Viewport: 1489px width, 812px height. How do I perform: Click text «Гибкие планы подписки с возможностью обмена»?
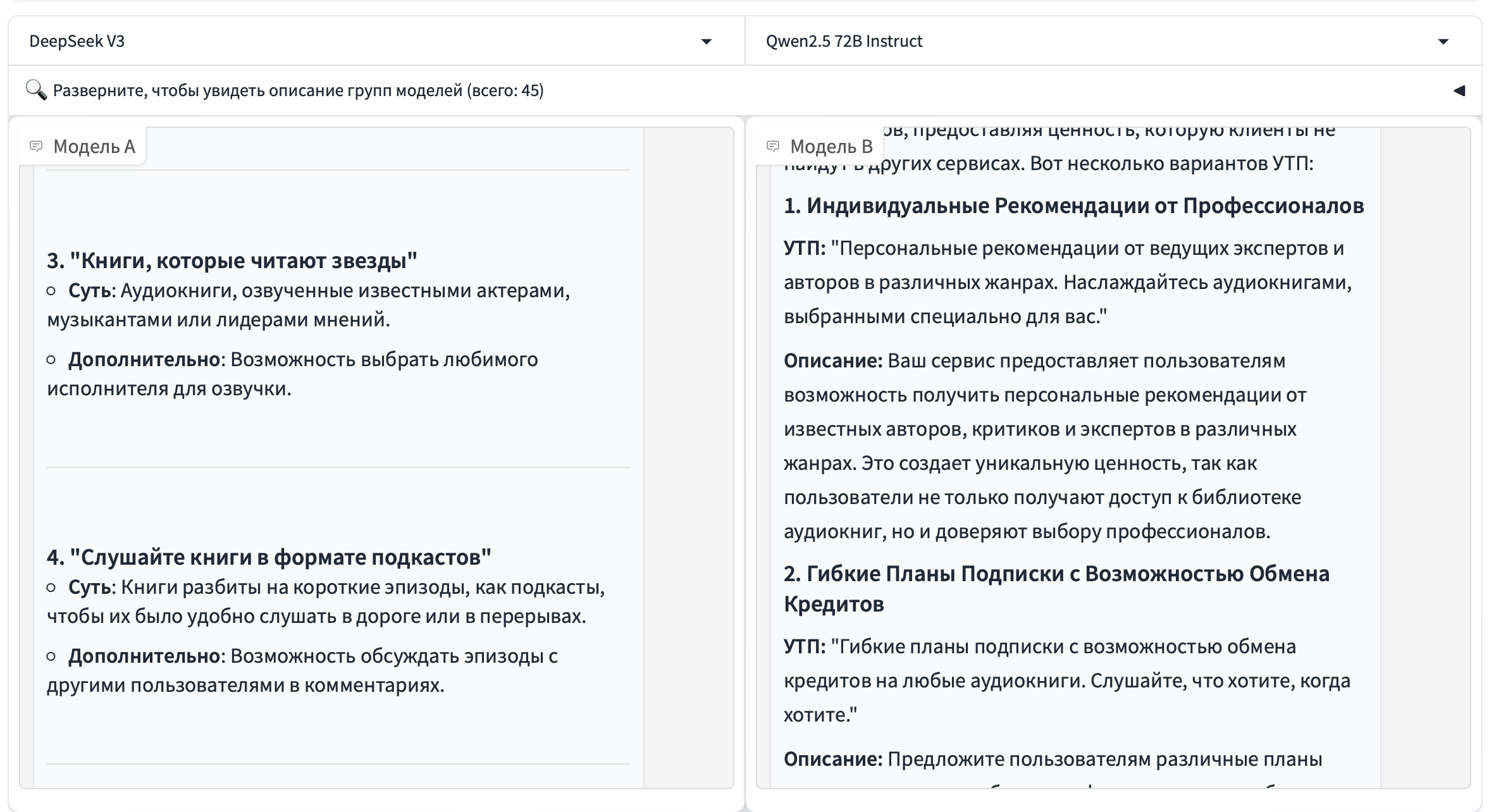click(1067, 646)
